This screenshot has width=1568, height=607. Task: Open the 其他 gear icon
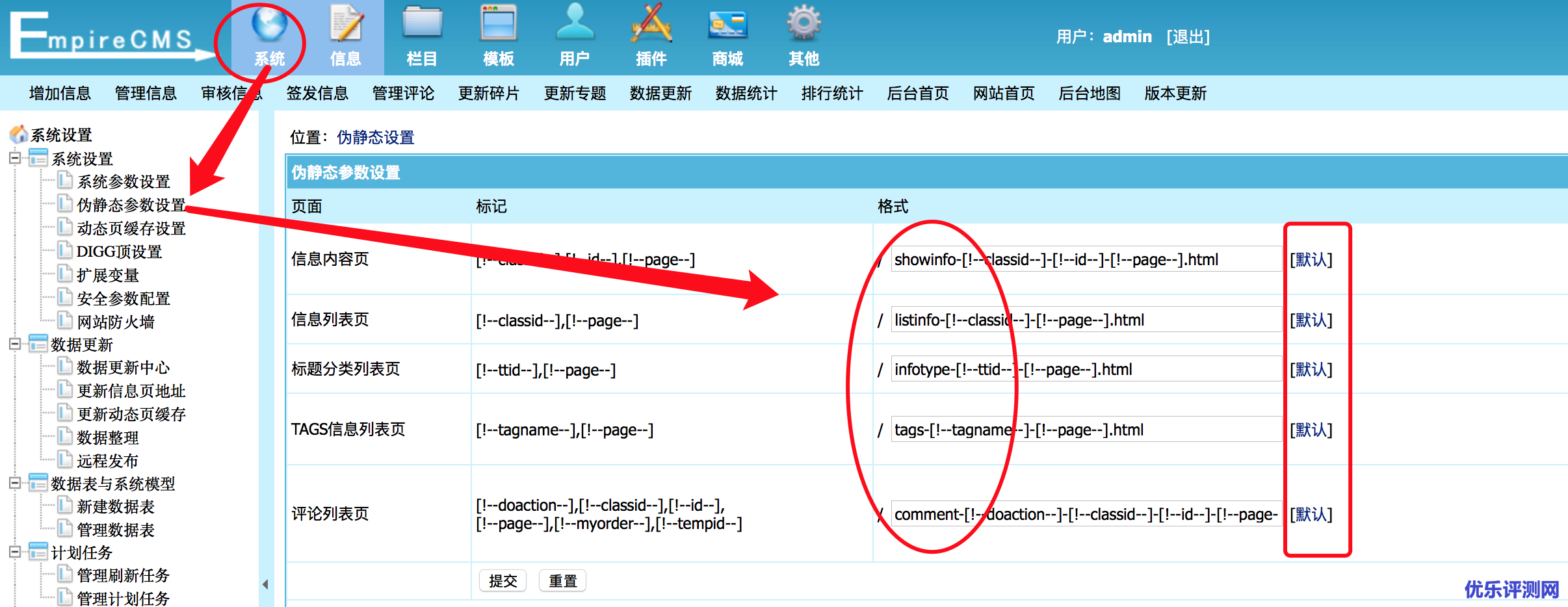(x=804, y=23)
